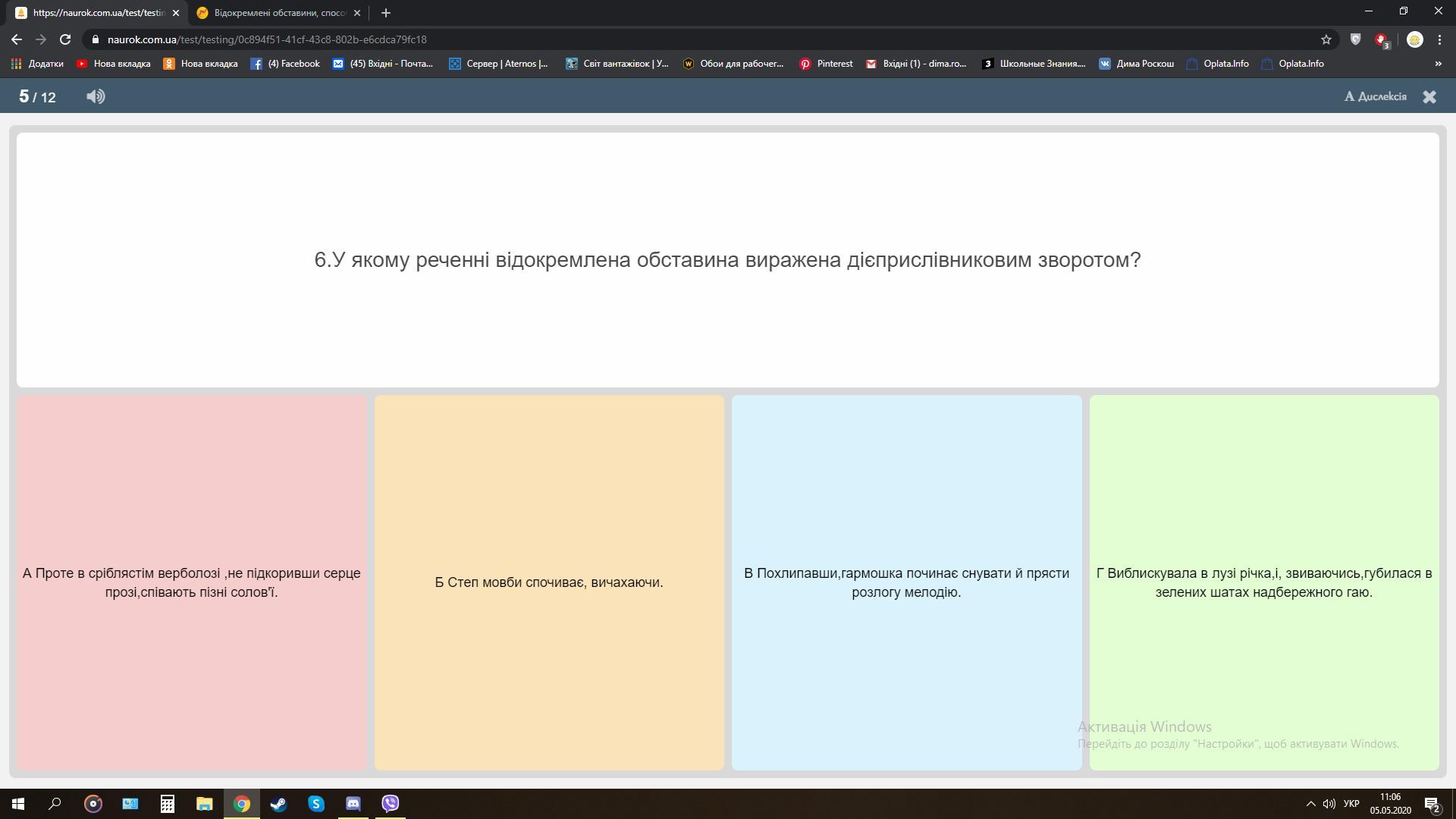Open the Світ вантажівок bookmark
The width and height of the screenshot is (1456, 819).
(617, 64)
